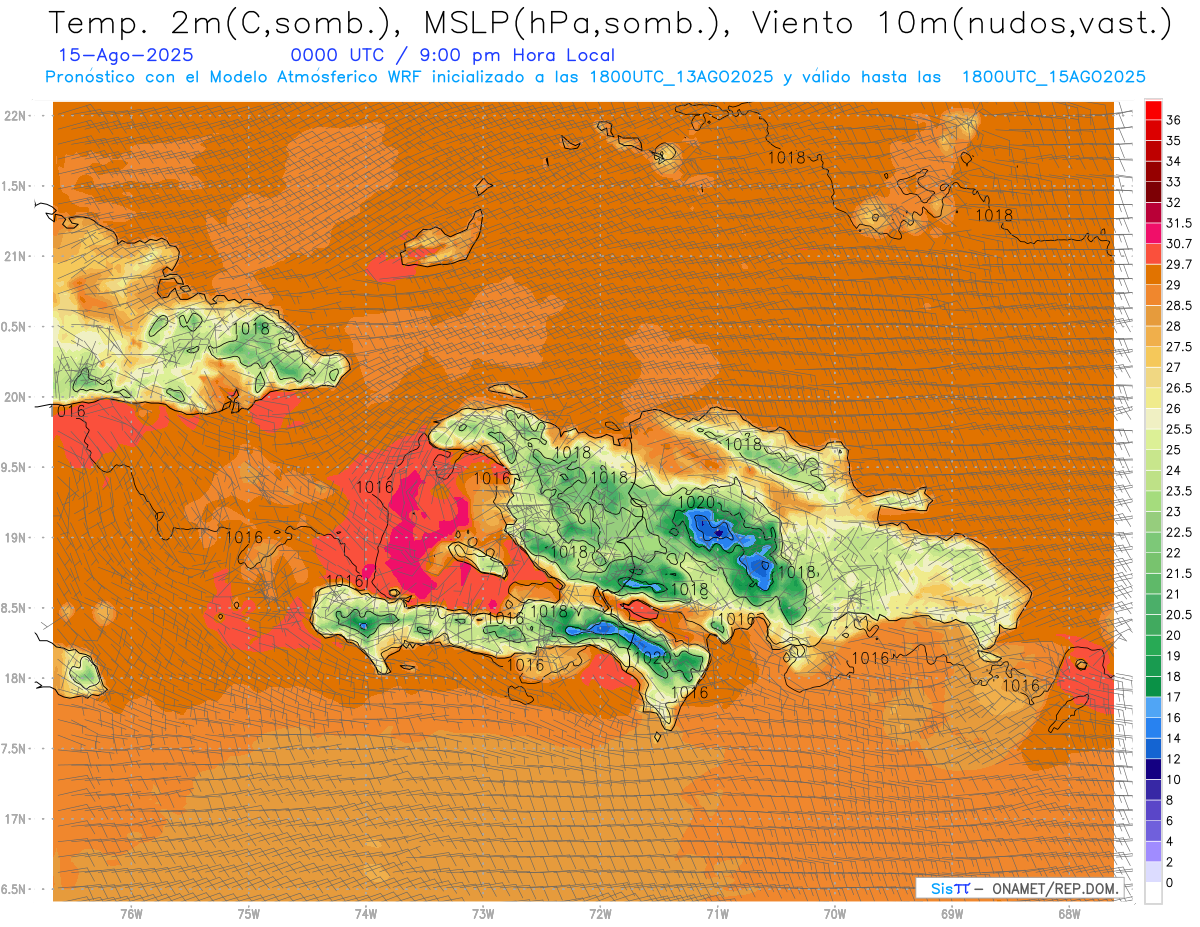Click the '36' value on the temperature legend
This screenshot has width=1200, height=927.
[1174, 120]
